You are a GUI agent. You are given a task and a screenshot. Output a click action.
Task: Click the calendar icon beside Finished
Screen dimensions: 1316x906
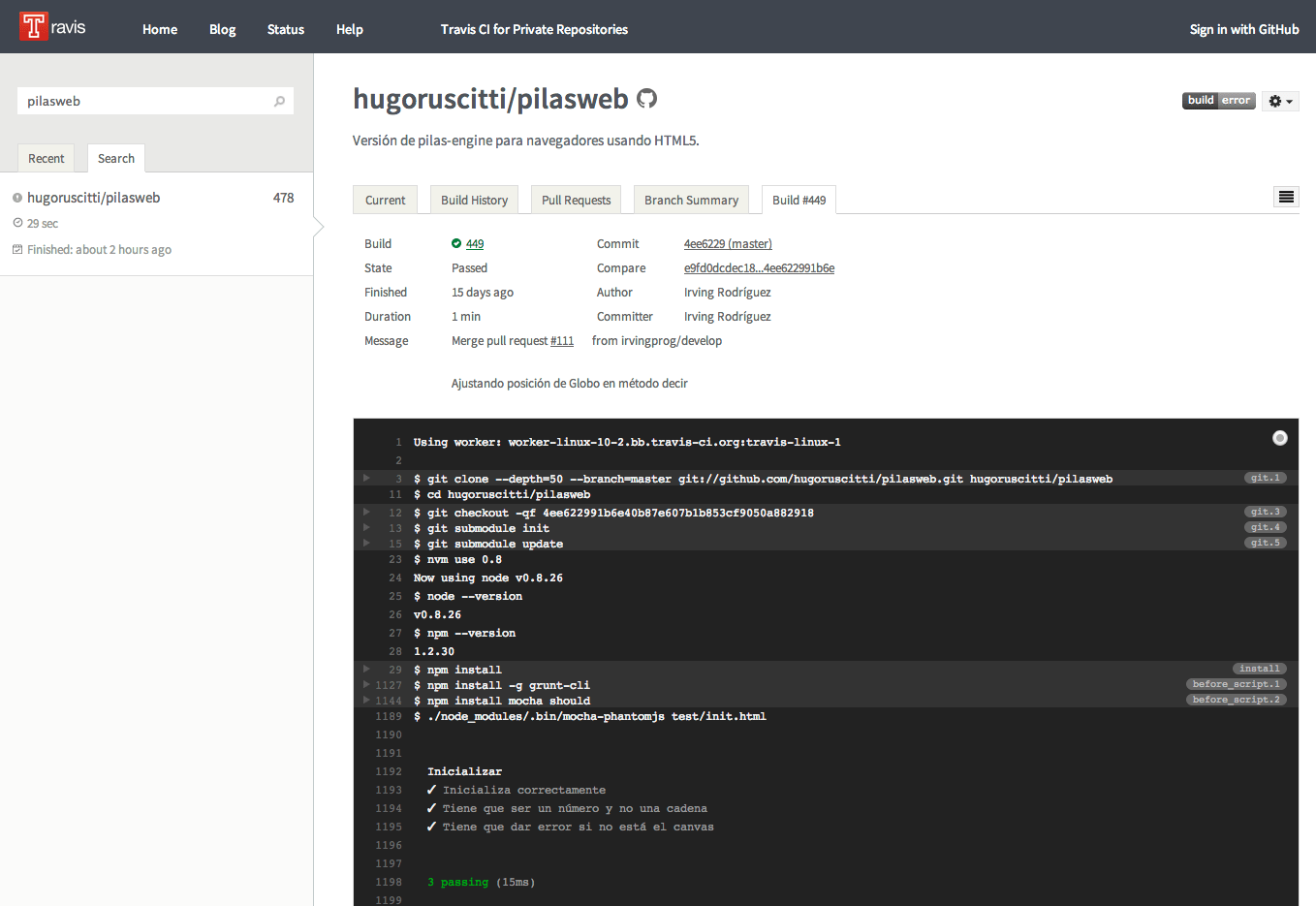[x=17, y=249]
